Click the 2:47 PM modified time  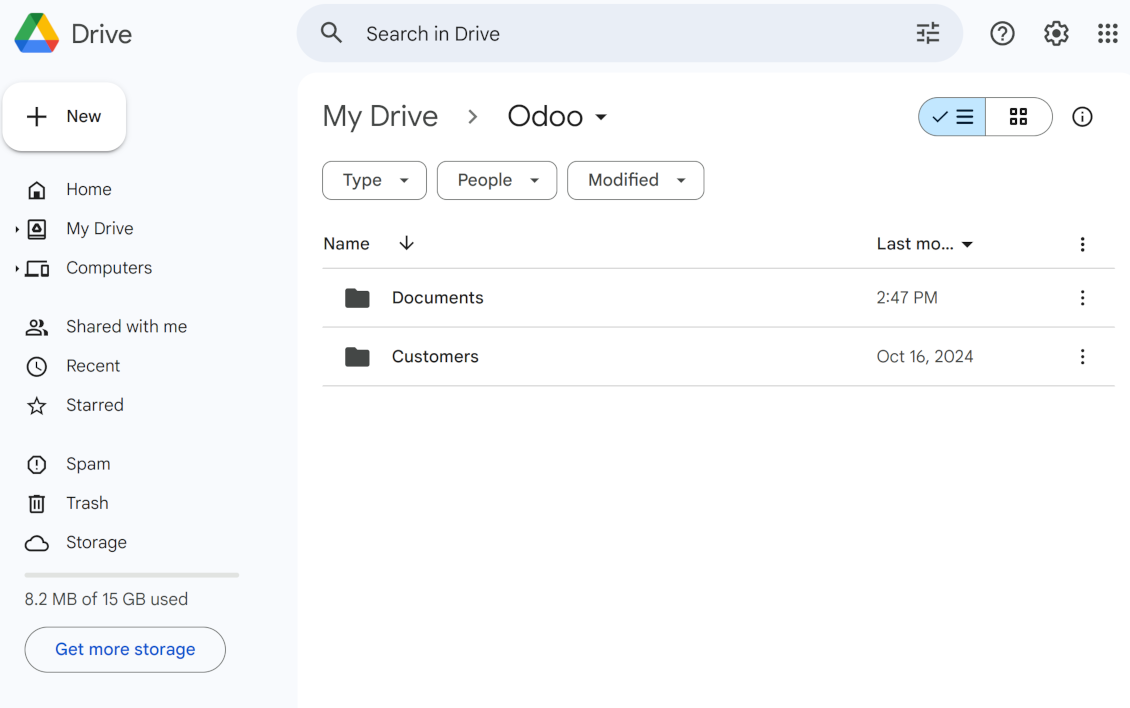pyautogui.click(x=907, y=298)
